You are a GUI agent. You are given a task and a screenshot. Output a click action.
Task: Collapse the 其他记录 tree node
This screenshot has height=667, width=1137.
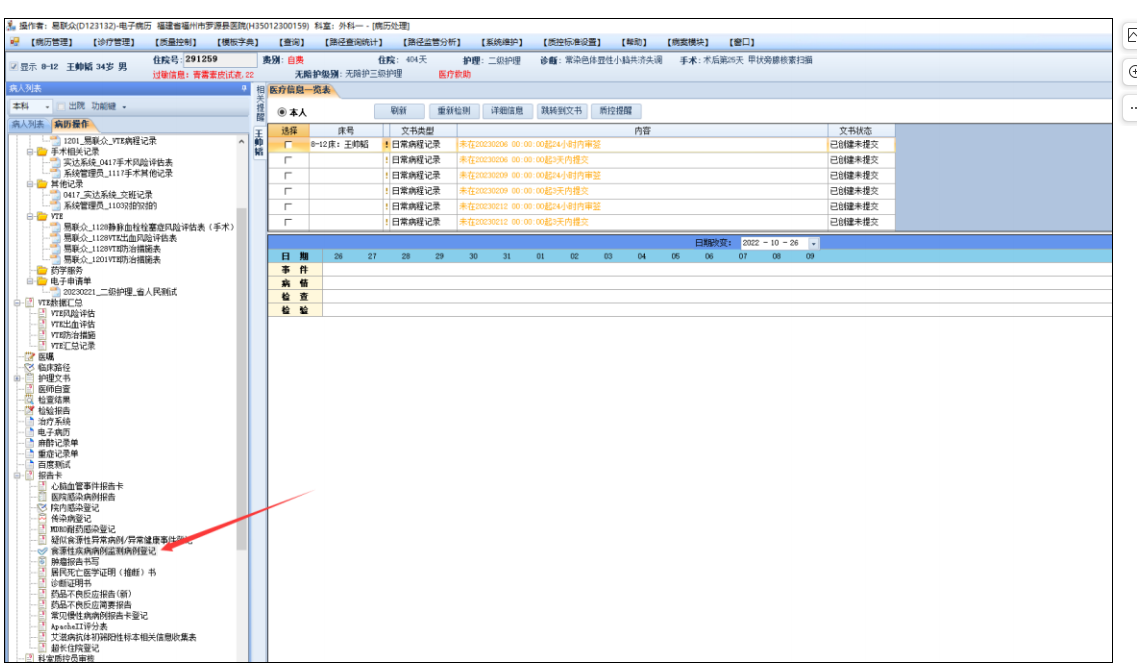tap(30, 184)
